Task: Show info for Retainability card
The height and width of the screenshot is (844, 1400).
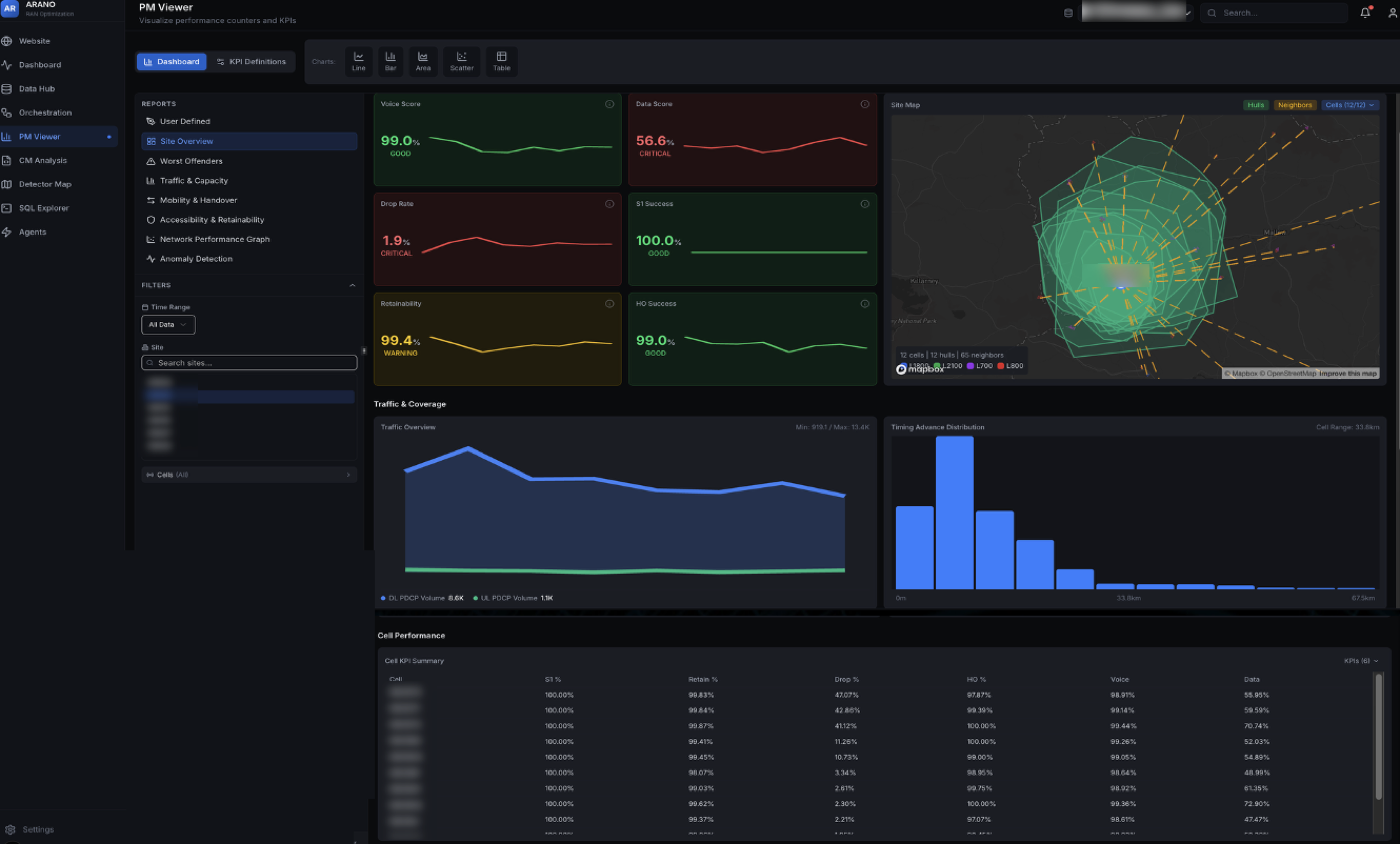Action: tap(610, 303)
